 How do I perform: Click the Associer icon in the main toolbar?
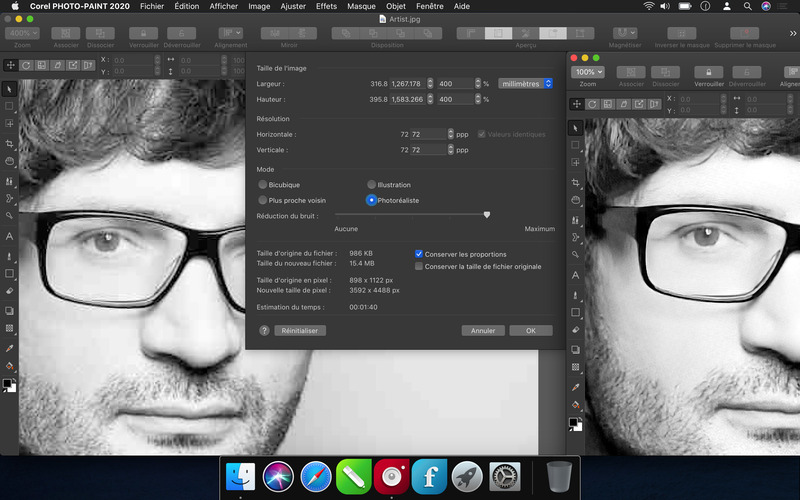pos(66,33)
